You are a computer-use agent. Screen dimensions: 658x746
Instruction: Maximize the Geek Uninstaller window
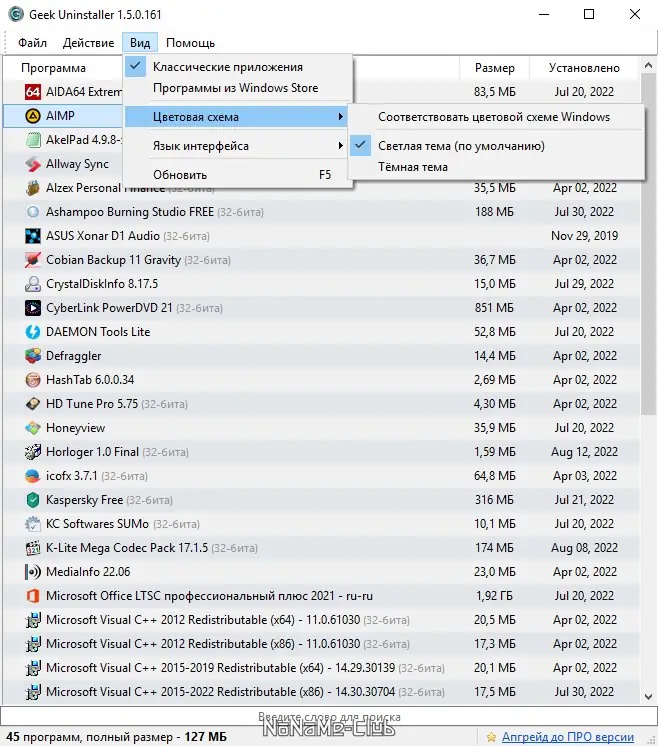coord(589,14)
